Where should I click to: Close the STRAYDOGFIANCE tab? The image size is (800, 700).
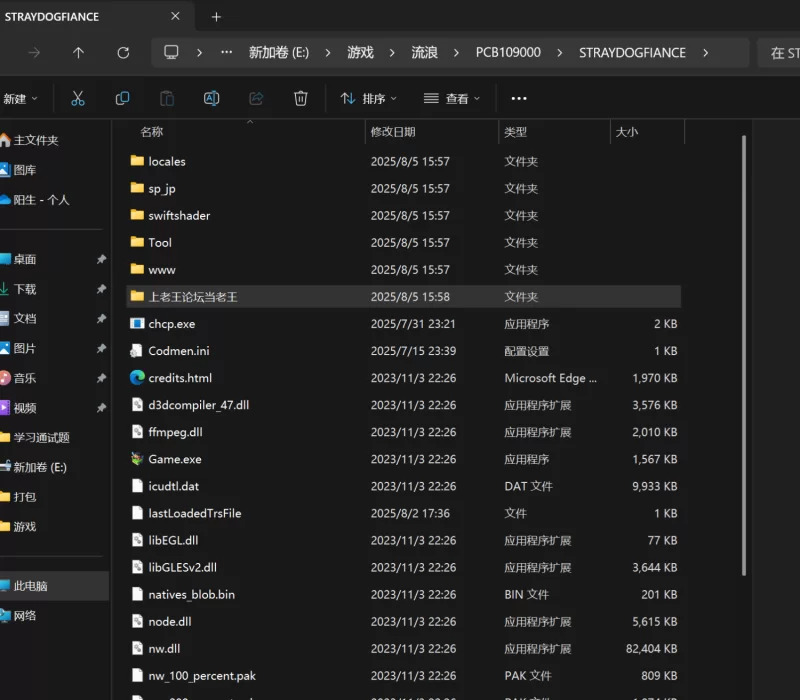pyautogui.click(x=175, y=16)
